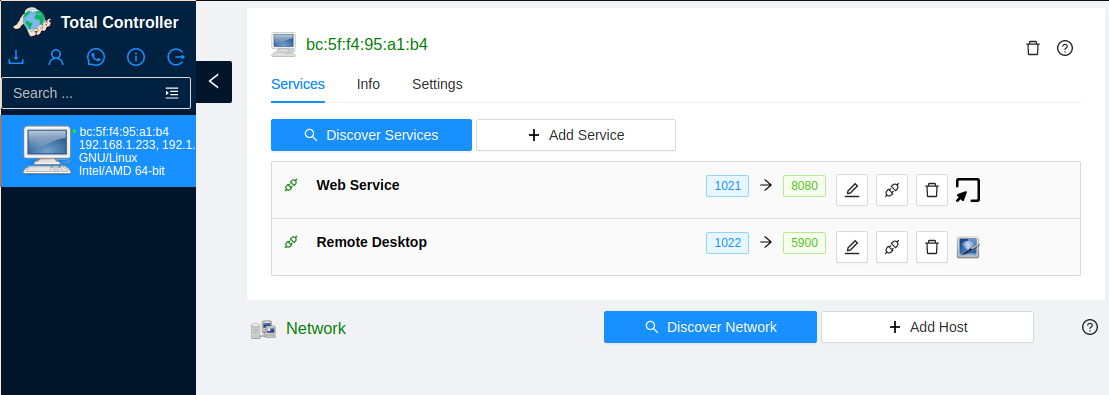
Task: Click the Add Host button
Action: tap(927, 327)
